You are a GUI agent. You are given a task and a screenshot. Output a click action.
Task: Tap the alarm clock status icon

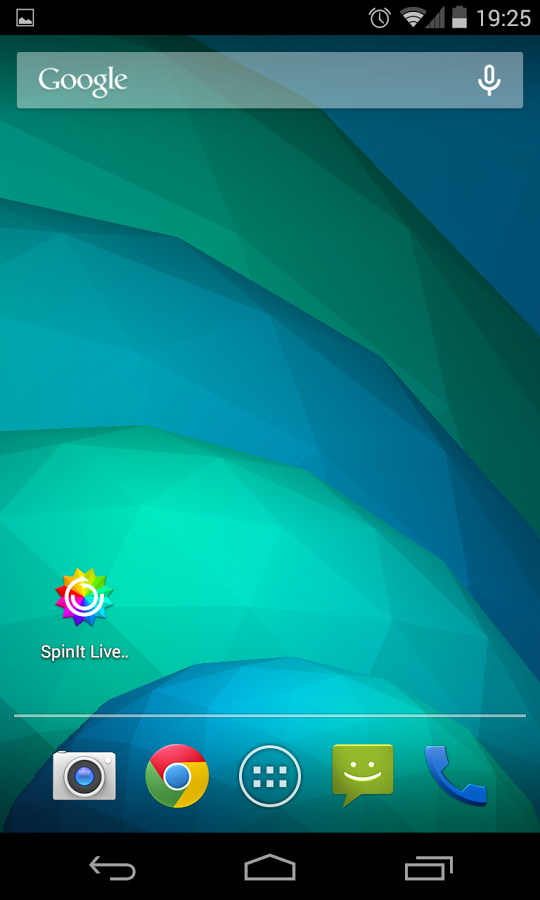pos(380,18)
